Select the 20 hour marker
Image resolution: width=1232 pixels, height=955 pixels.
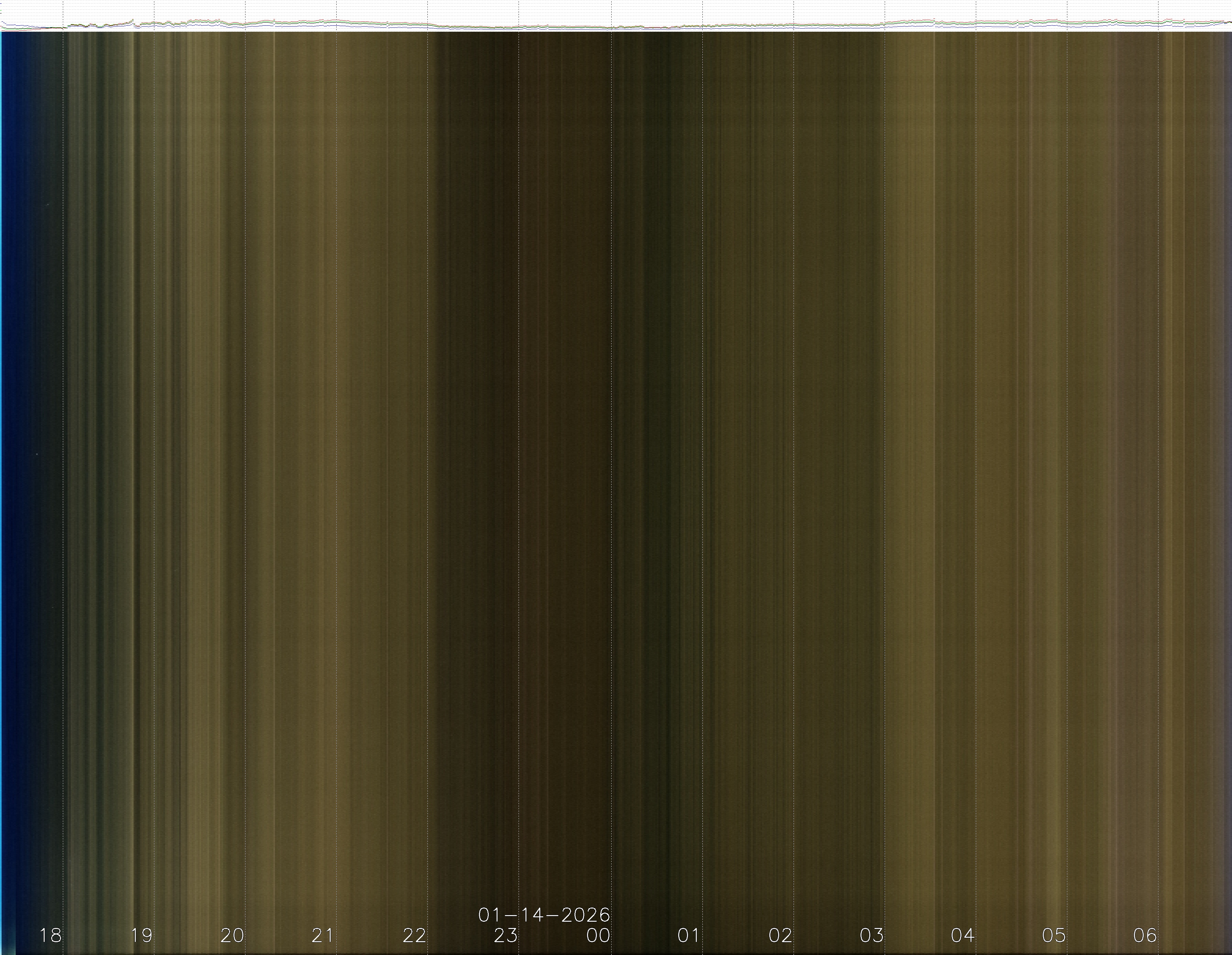(232, 936)
